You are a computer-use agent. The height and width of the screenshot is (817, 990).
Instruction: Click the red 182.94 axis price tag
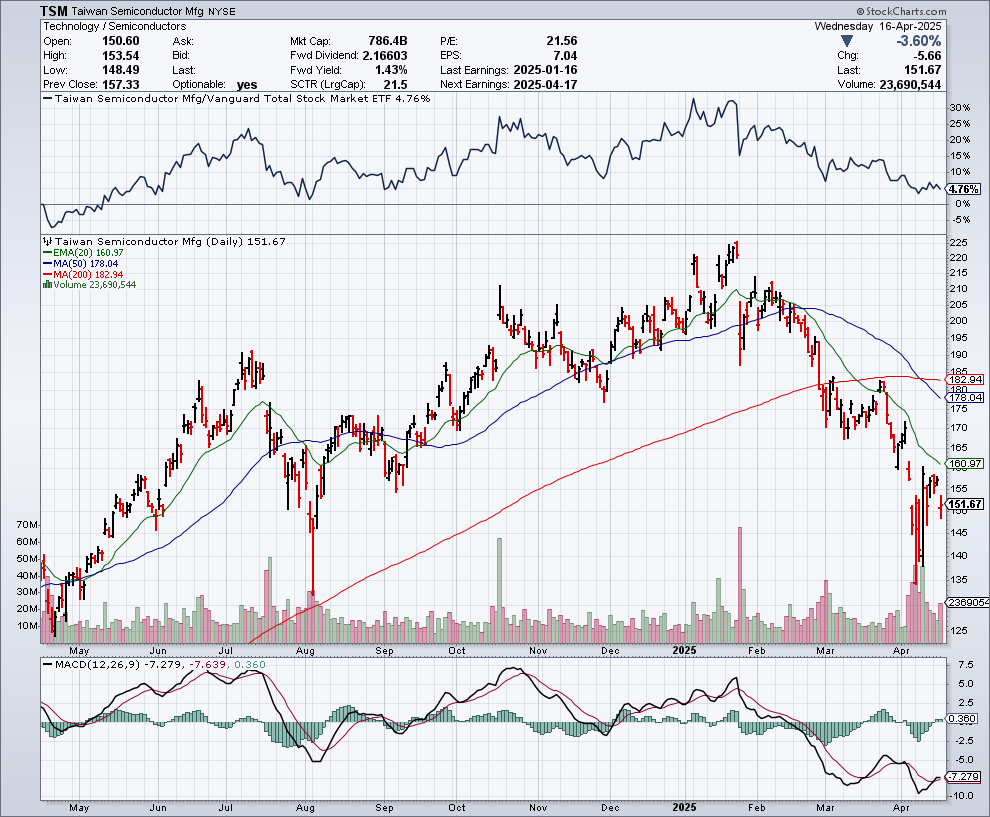point(966,379)
